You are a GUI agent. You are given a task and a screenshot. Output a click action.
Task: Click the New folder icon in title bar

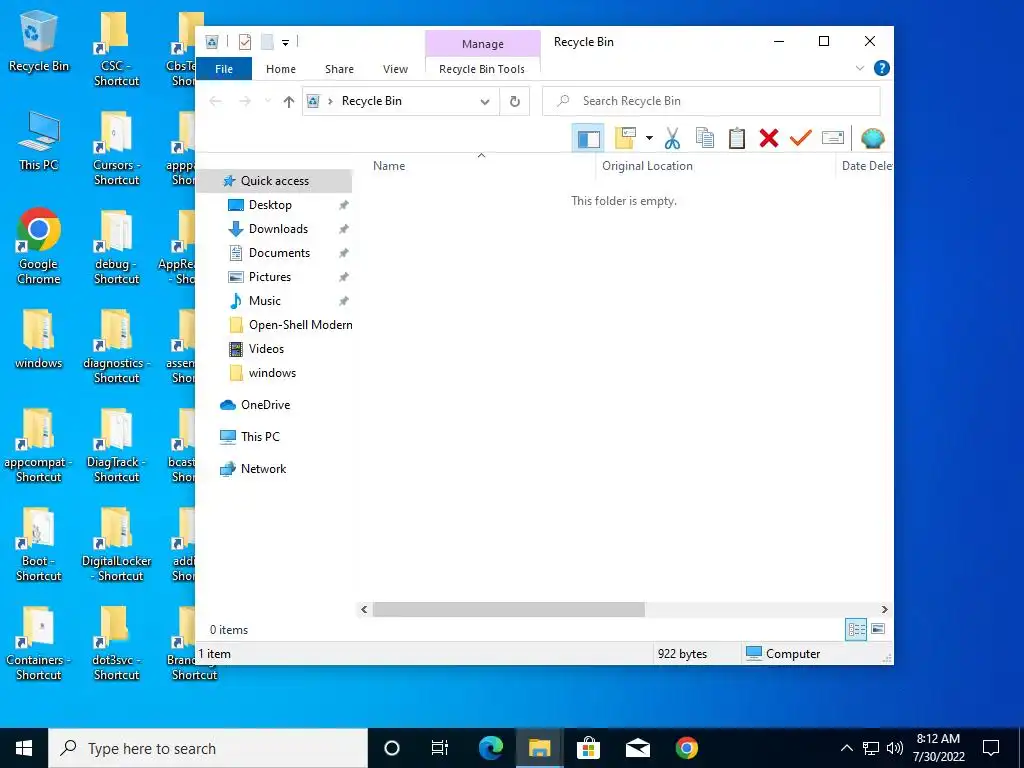click(x=267, y=42)
